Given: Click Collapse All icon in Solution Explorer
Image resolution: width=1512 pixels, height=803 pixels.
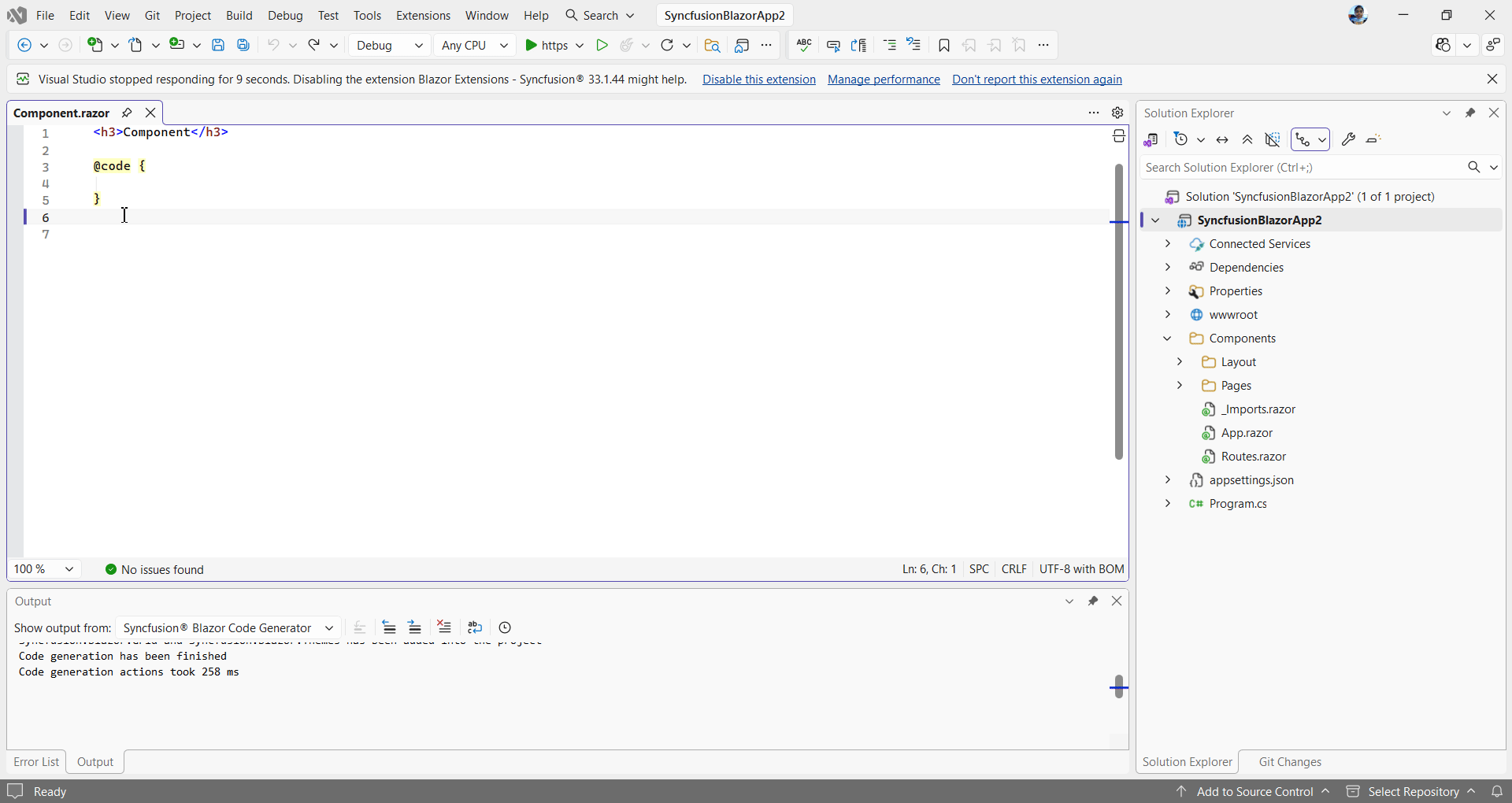Looking at the screenshot, I should point(1247,140).
